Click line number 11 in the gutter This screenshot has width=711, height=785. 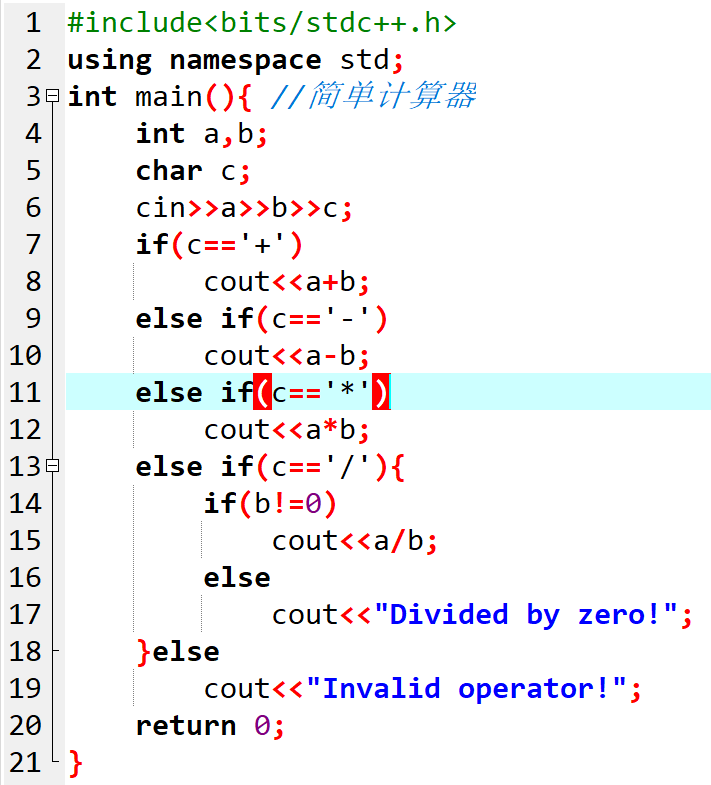(x=26, y=393)
